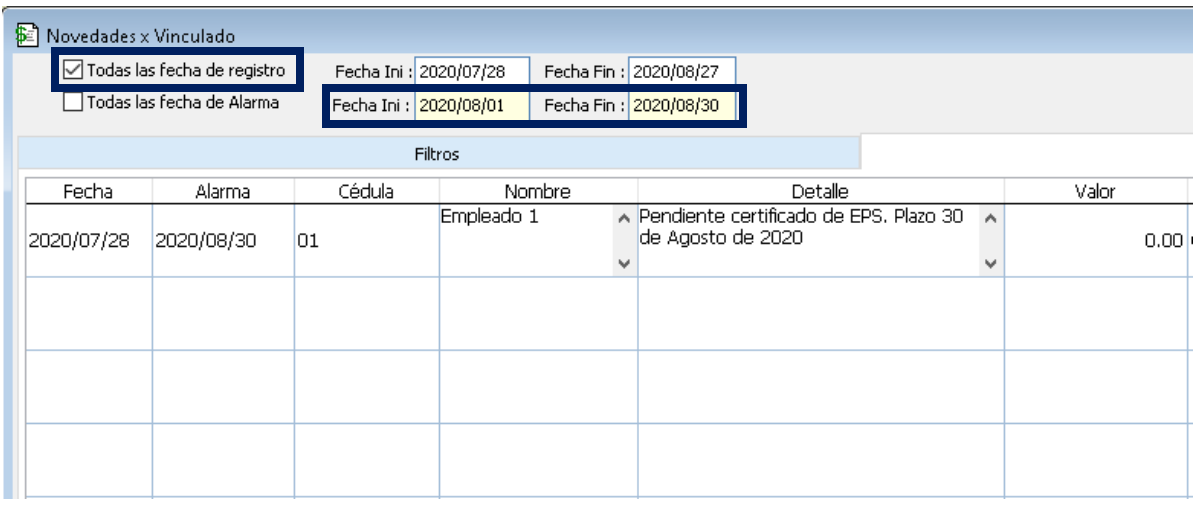The width and height of the screenshot is (1204, 507).
Task: Select the Valor cell 0.00
Action: pos(1095,241)
